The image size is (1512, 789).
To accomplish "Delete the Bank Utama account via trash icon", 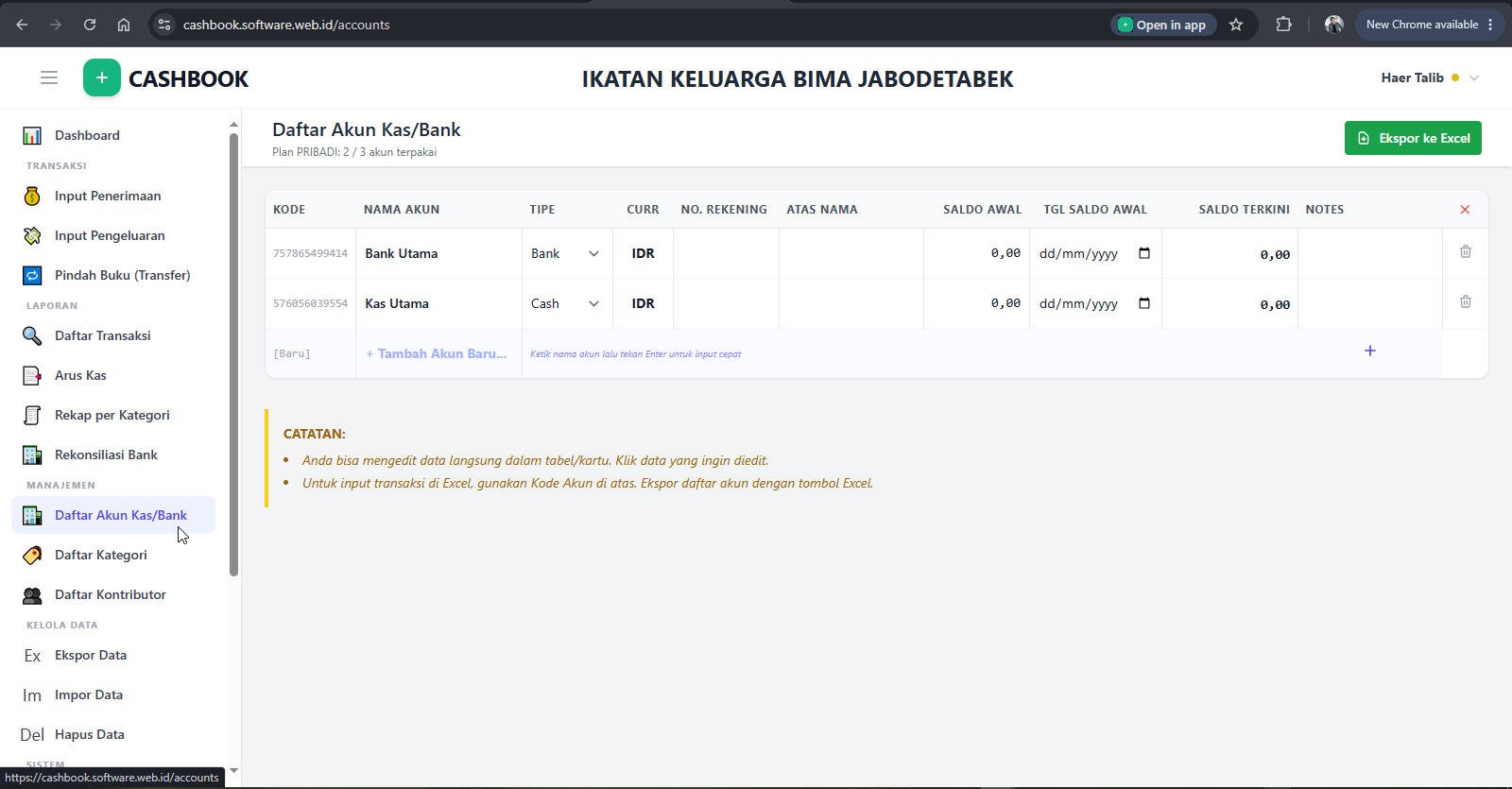I will 1466,251.
